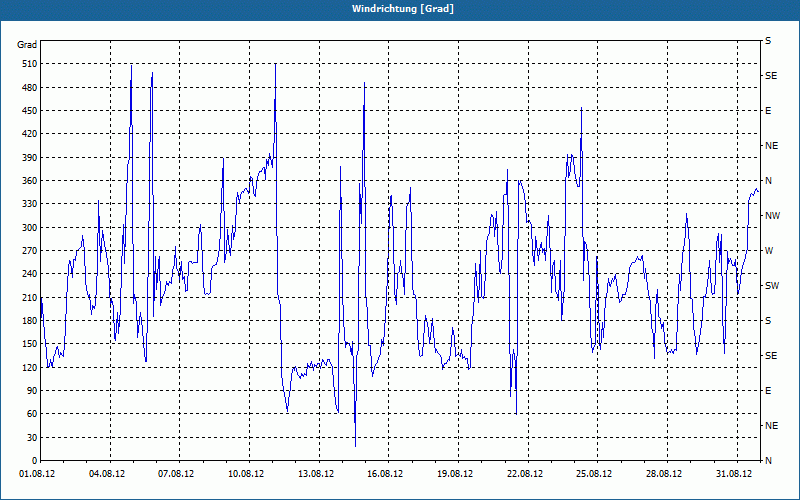Click the SE compass label beside 120
Image resolution: width=800 pixels, height=500 pixels.
tap(771, 356)
